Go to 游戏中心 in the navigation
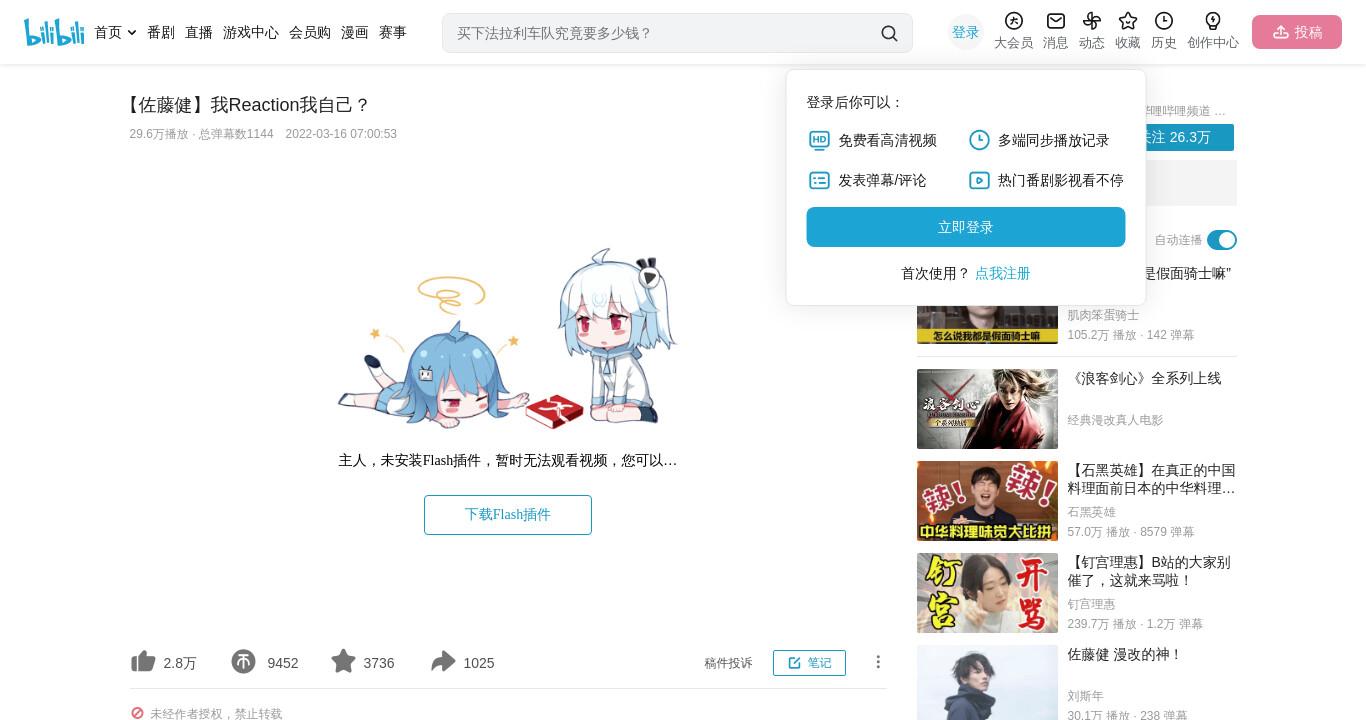This screenshot has width=1366, height=720. (251, 33)
